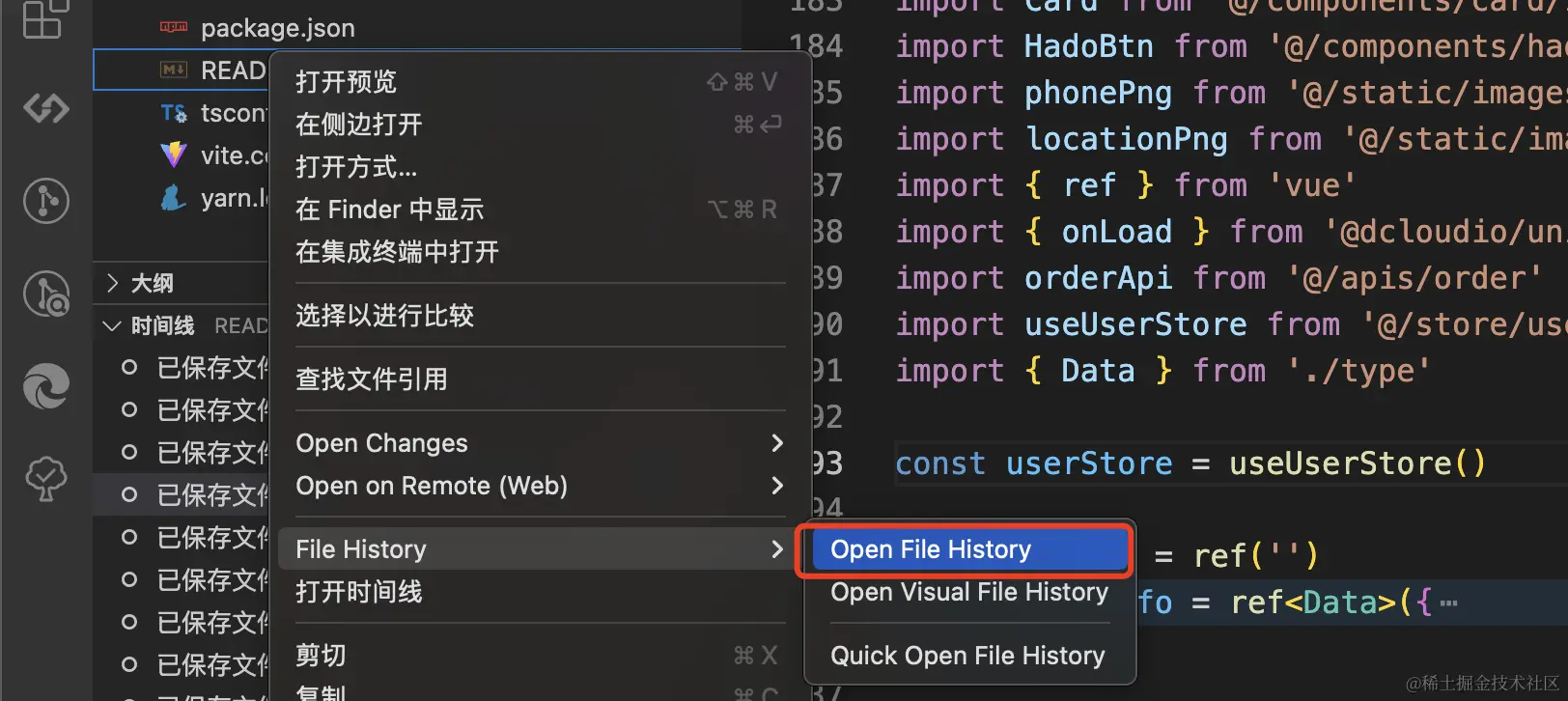Open the remote code icon in activity bar
The height and width of the screenshot is (701, 1568).
pos(45,109)
